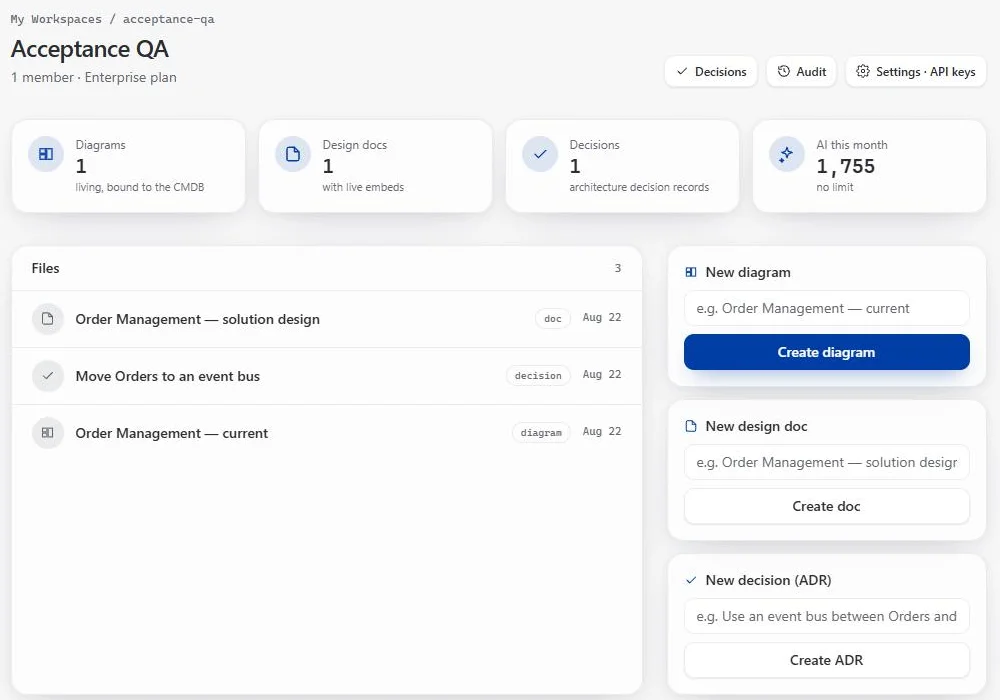Viewport: 1000px width, 700px height.
Task: Click the gear icon in the Settings button
Action: [863, 71]
